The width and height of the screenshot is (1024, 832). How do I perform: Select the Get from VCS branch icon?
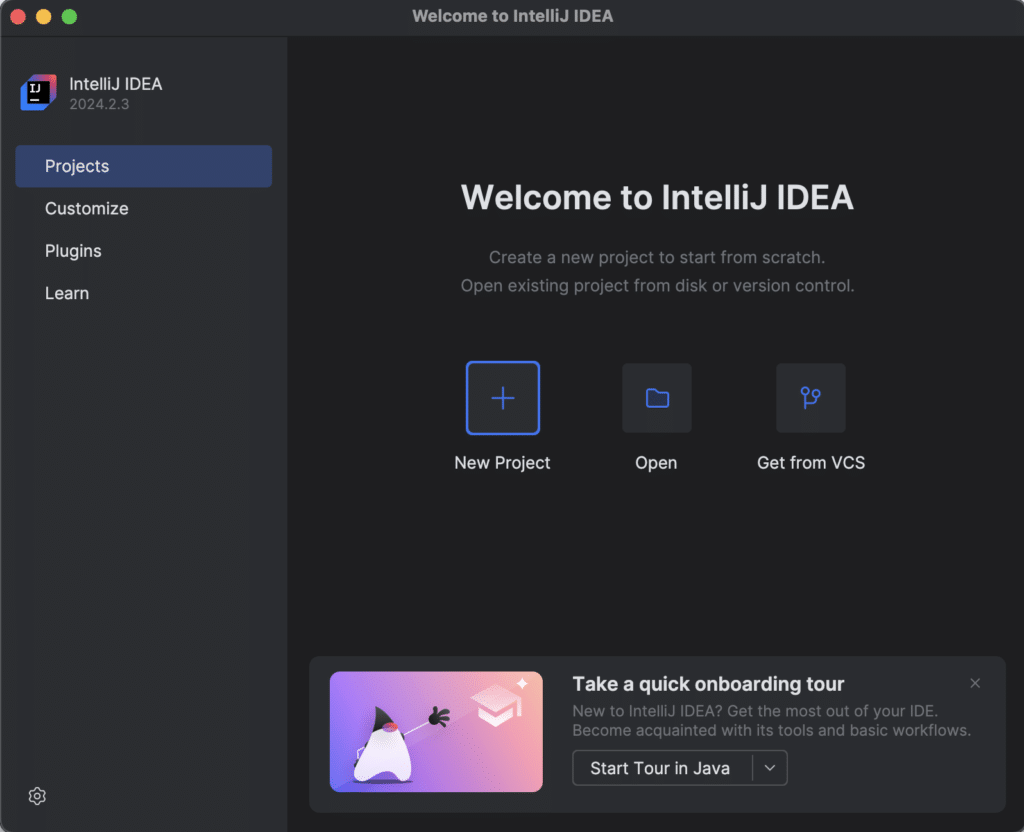click(x=810, y=397)
